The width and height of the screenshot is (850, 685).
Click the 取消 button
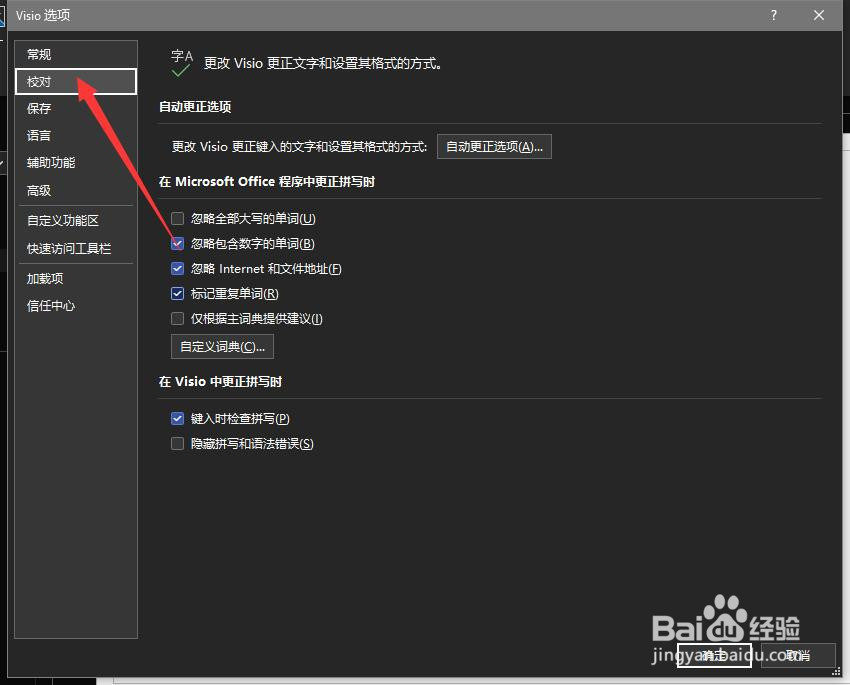click(798, 655)
